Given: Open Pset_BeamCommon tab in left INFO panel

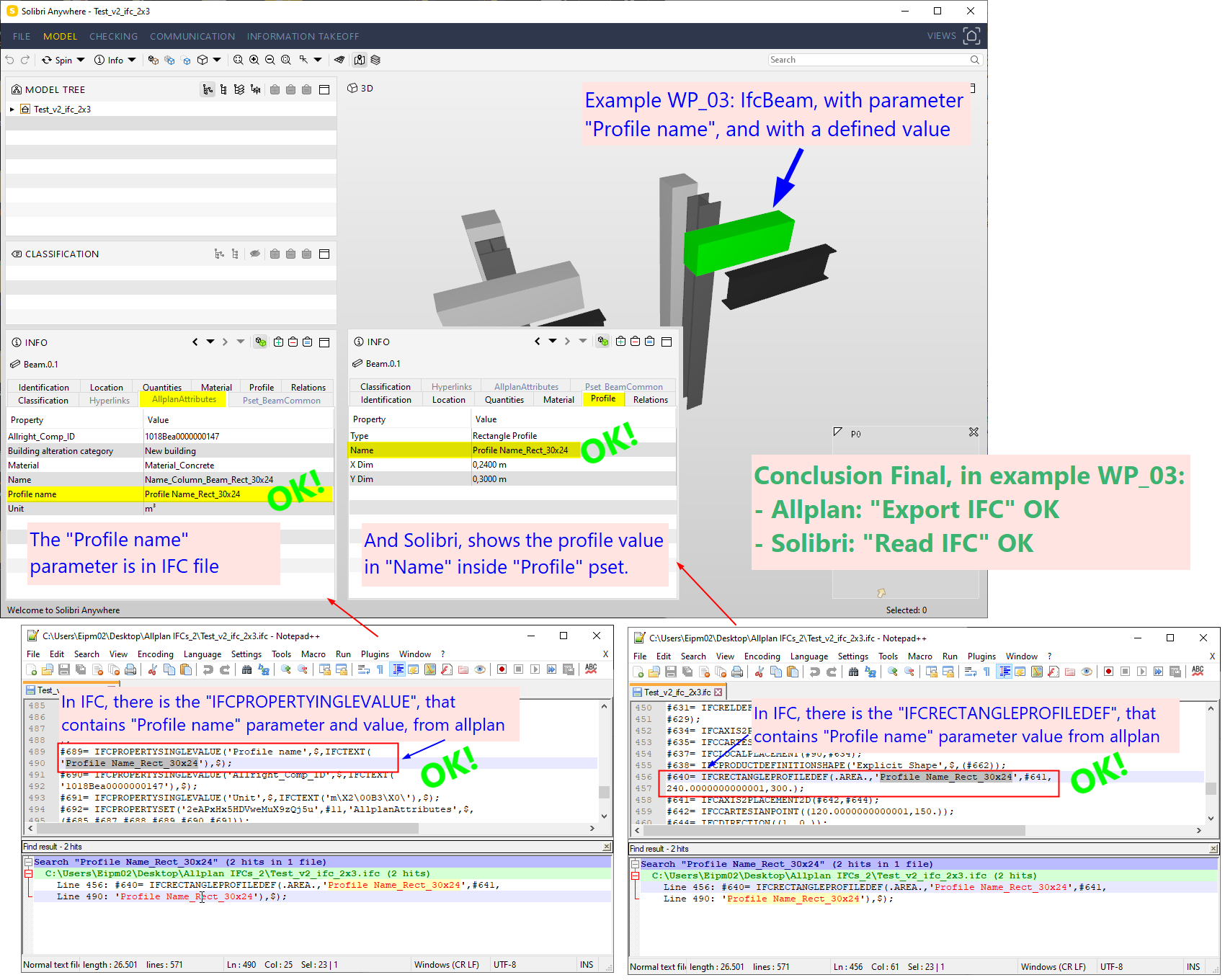Looking at the screenshot, I should [x=282, y=401].
